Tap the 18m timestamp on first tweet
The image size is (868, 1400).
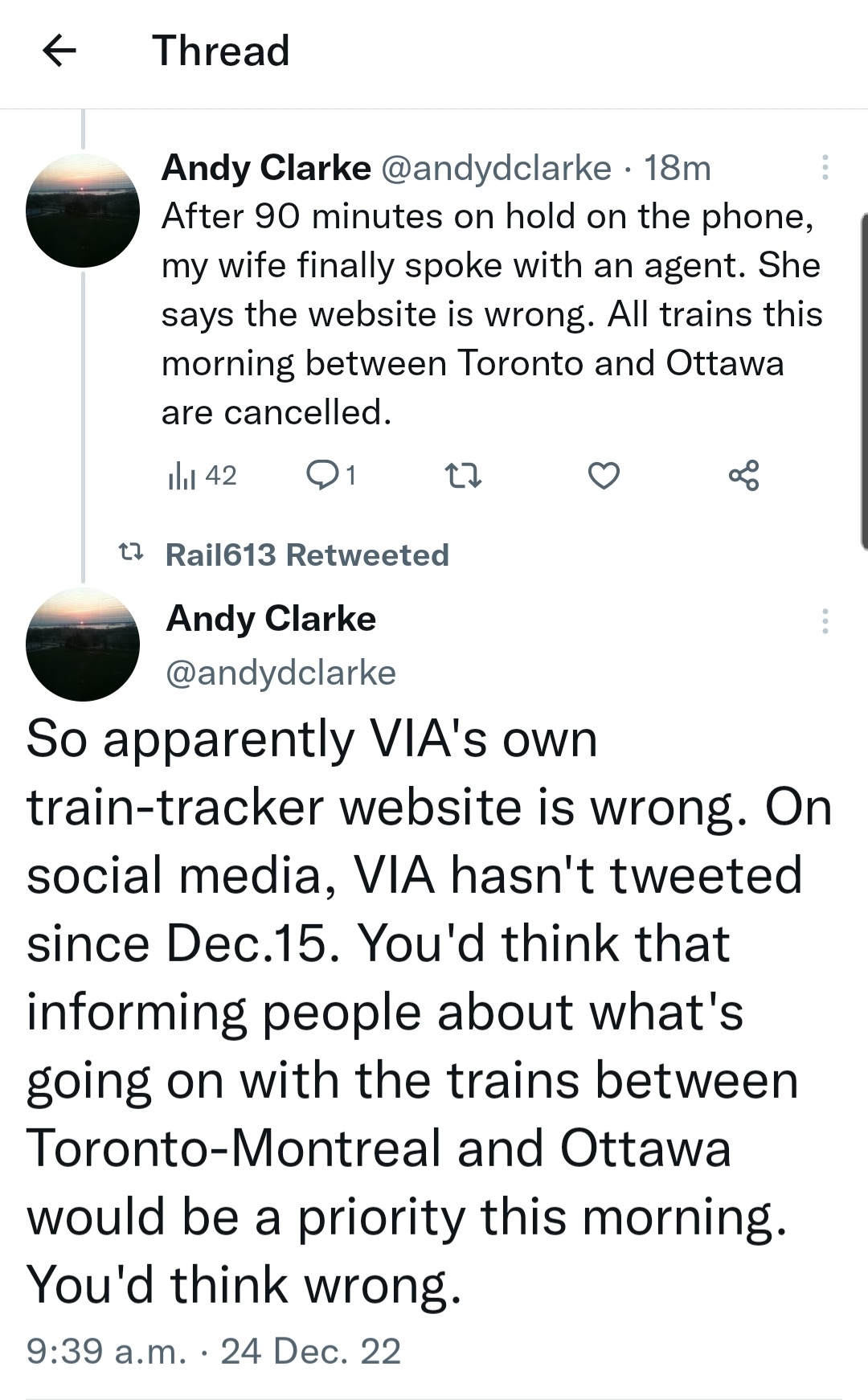(x=678, y=167)
